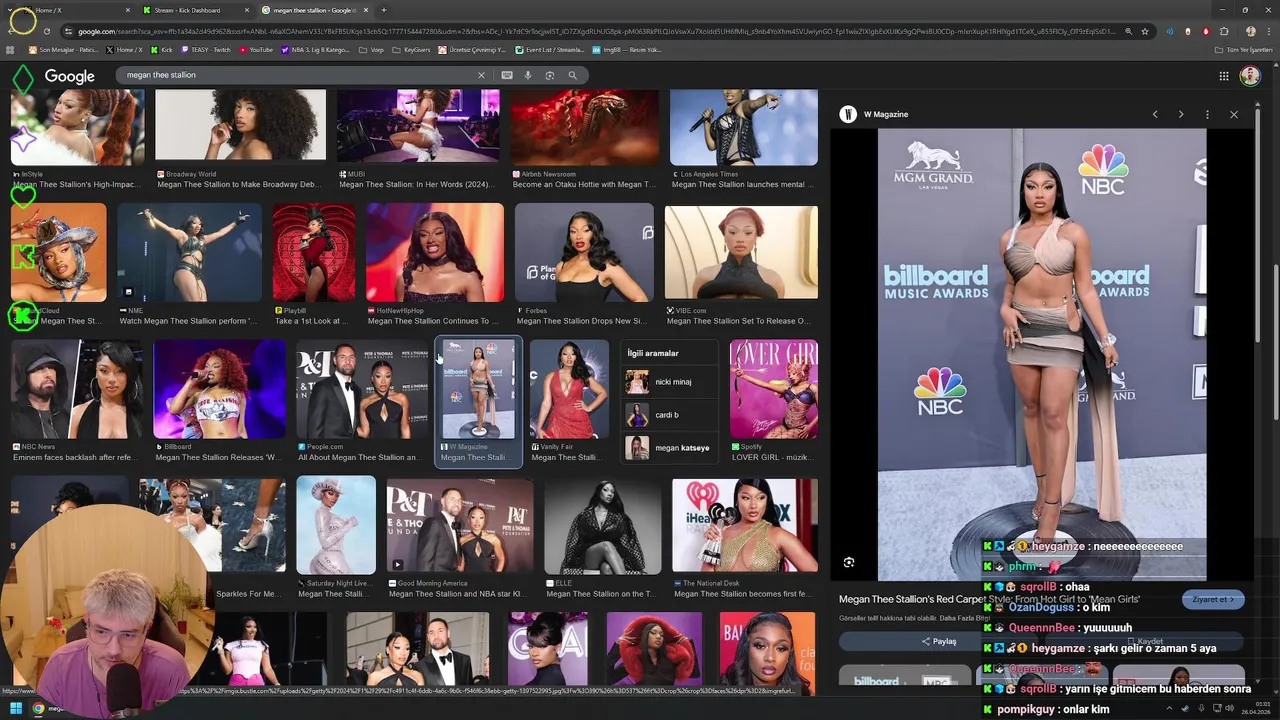Bookmark this page with the star
1280x720 pixels.
[1145, 31]
